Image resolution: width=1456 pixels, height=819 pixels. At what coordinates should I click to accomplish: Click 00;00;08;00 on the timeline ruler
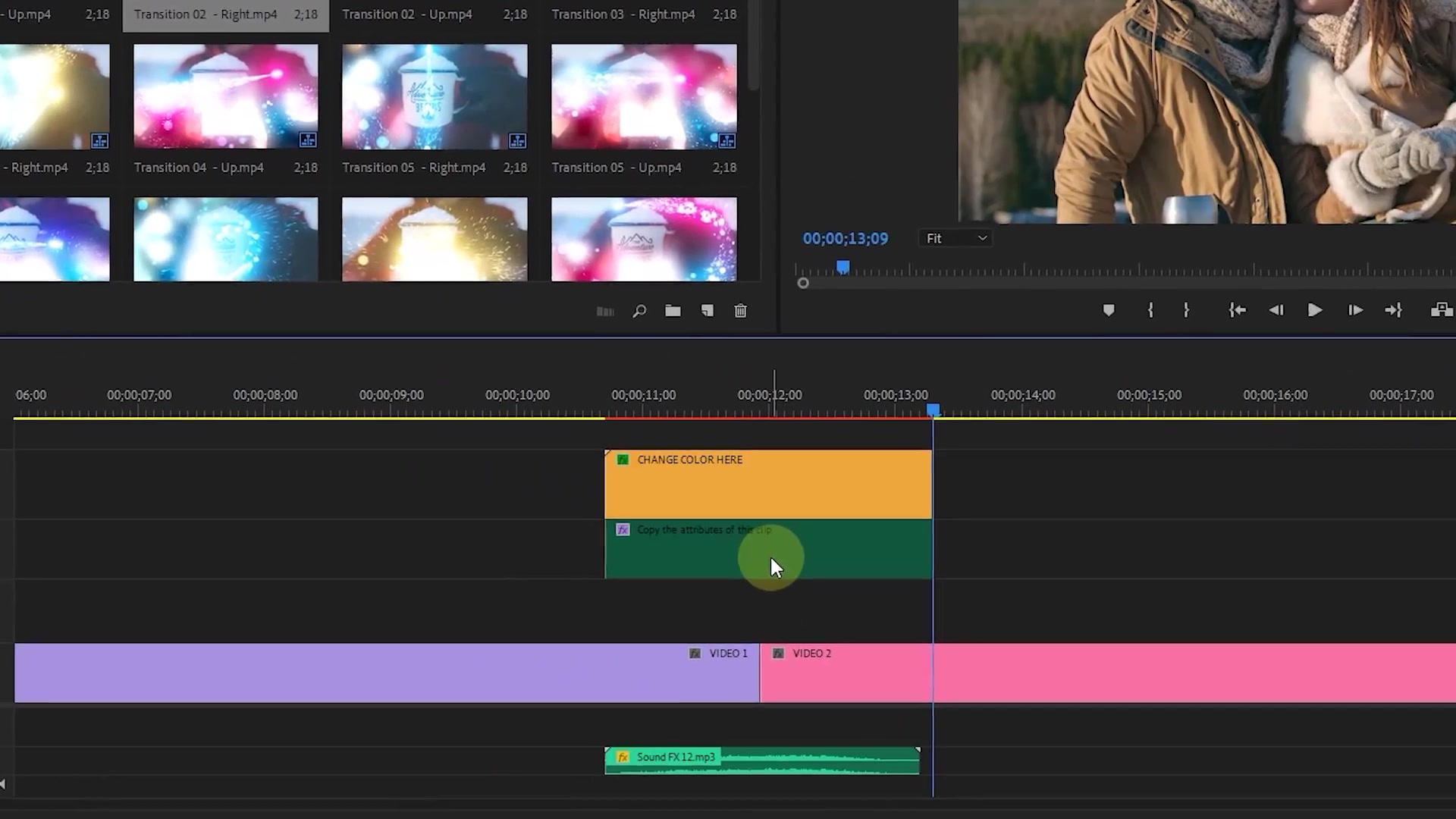(265, 395)
